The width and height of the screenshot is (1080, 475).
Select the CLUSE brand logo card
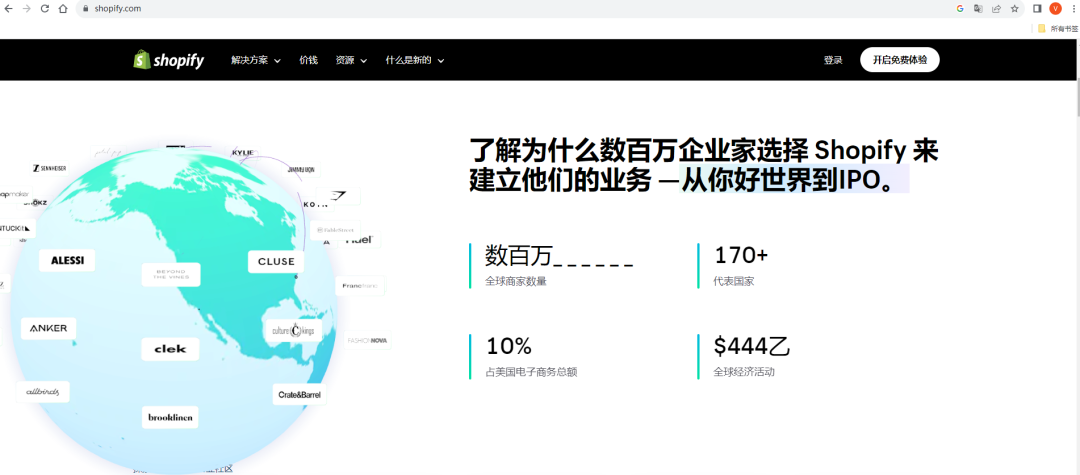(276, 262)
